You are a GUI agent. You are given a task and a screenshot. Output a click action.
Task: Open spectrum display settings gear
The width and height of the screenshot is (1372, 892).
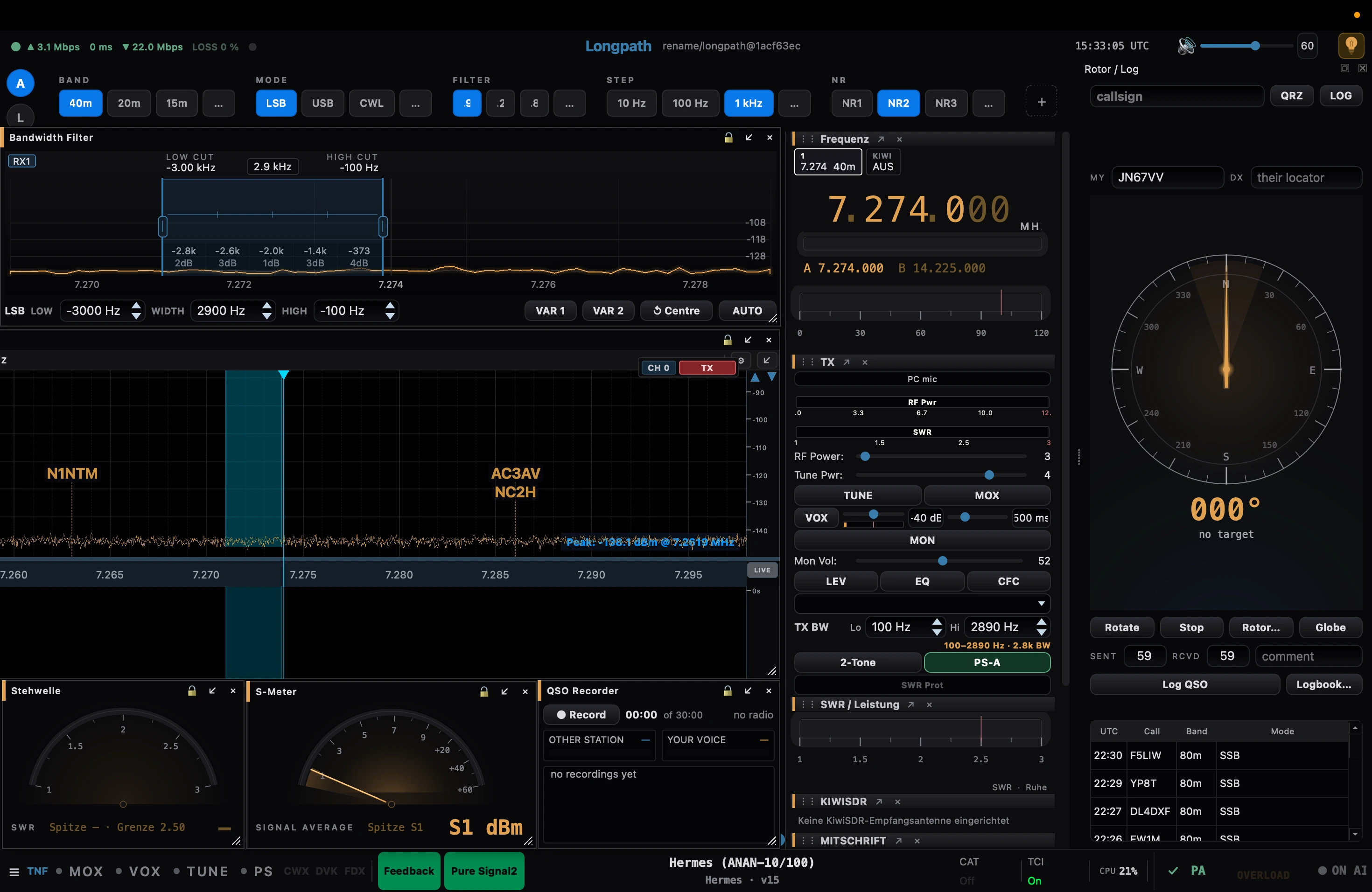(742, 361)
